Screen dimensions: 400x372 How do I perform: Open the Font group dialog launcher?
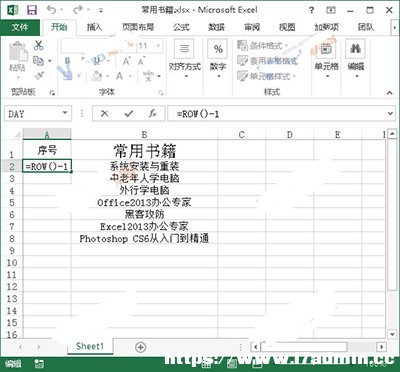click(161, 93)
